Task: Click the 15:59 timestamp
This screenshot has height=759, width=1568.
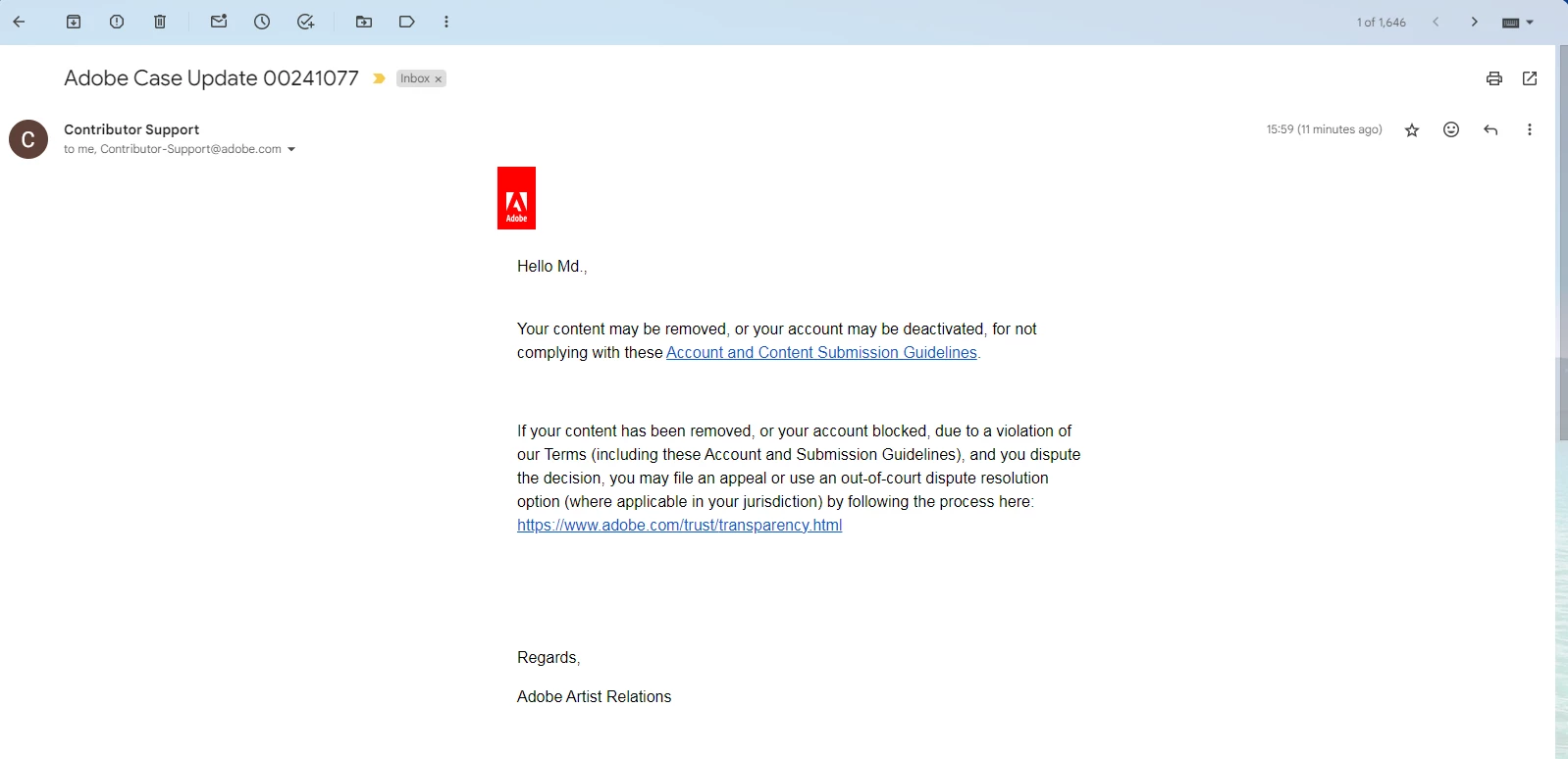Action: tap(1324, 129)
